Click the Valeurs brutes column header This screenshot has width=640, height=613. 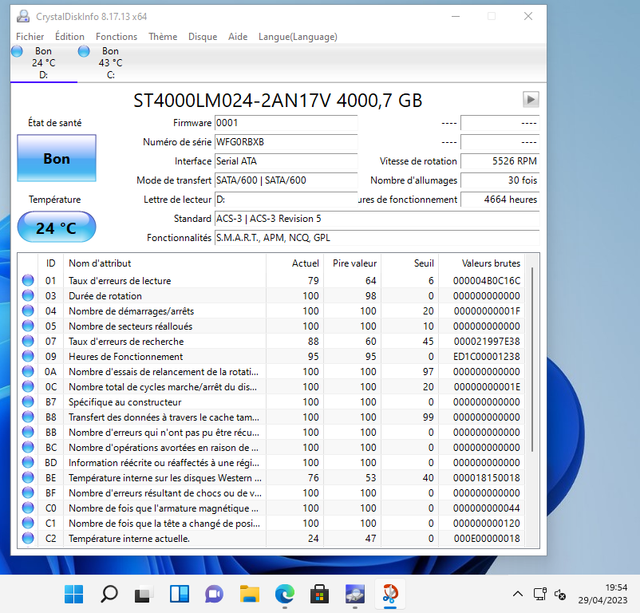tap(482, 263)
